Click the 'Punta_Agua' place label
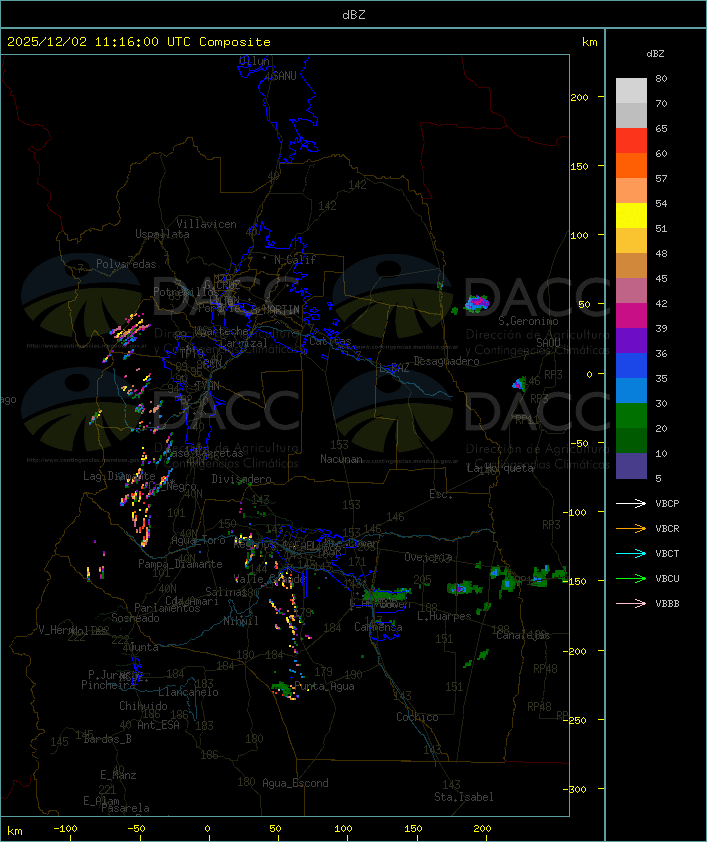The image size is (707, 842). 324,686
